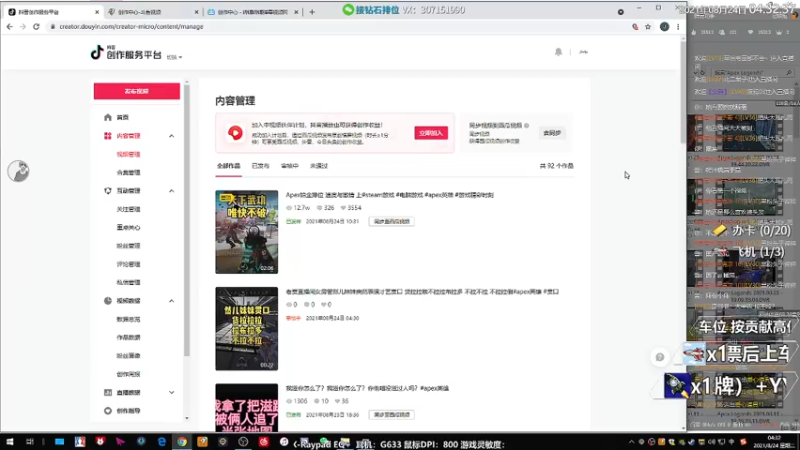Screen dimensions: 800x450
Task: Click the Douyin creator platform logo
Action: tap(126, 53)
